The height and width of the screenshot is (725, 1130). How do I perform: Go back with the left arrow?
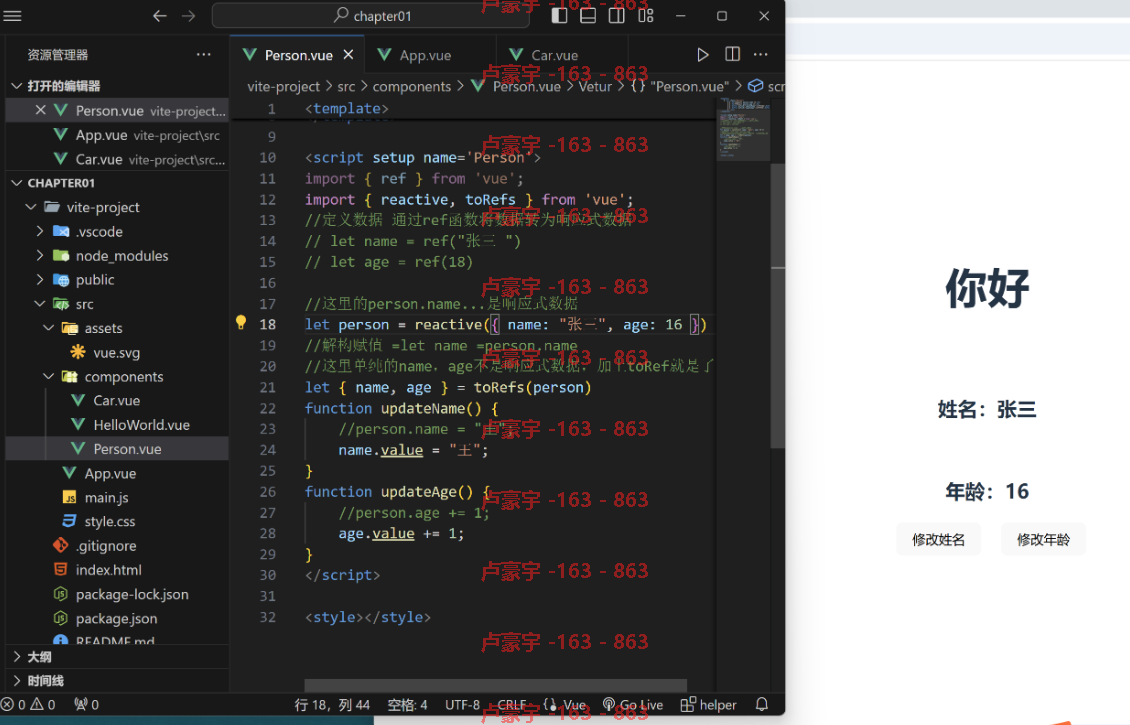159,16
